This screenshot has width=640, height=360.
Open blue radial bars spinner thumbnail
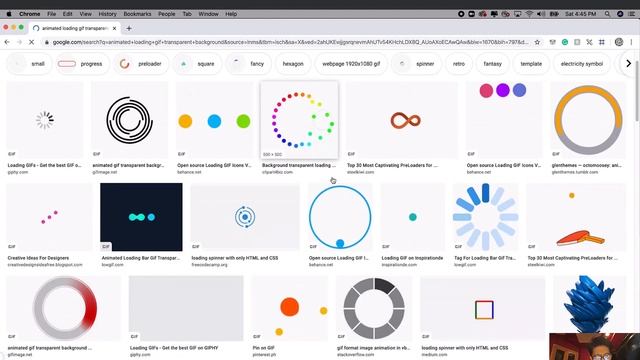485,217
